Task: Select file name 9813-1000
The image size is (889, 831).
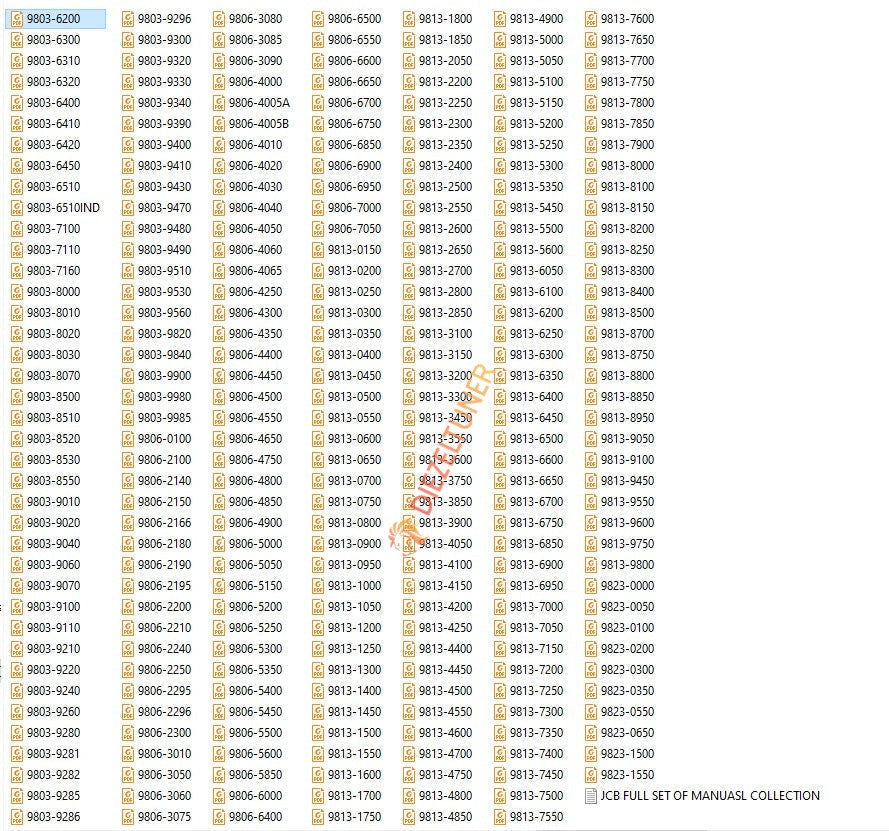Action: 354,586
